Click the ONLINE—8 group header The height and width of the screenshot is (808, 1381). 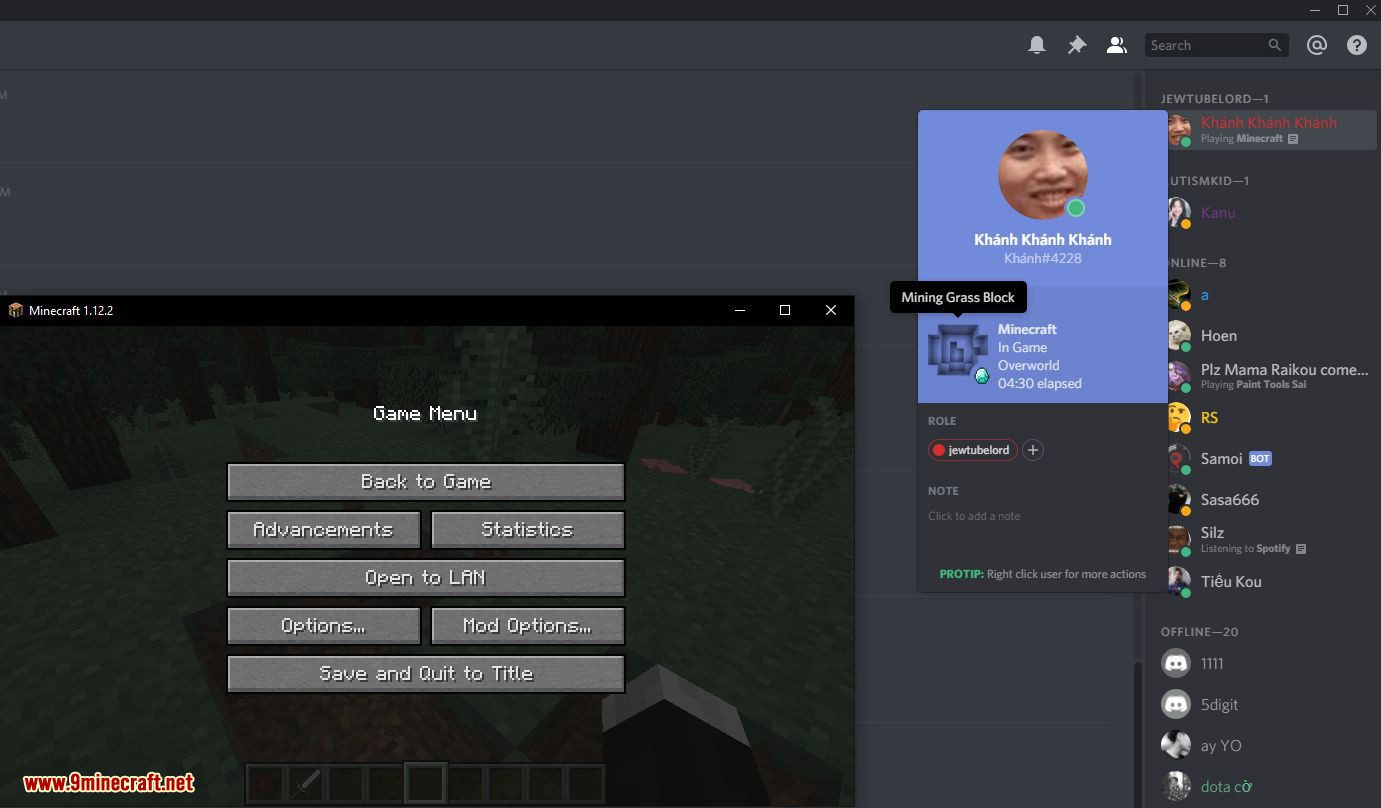click(1195, 263)
